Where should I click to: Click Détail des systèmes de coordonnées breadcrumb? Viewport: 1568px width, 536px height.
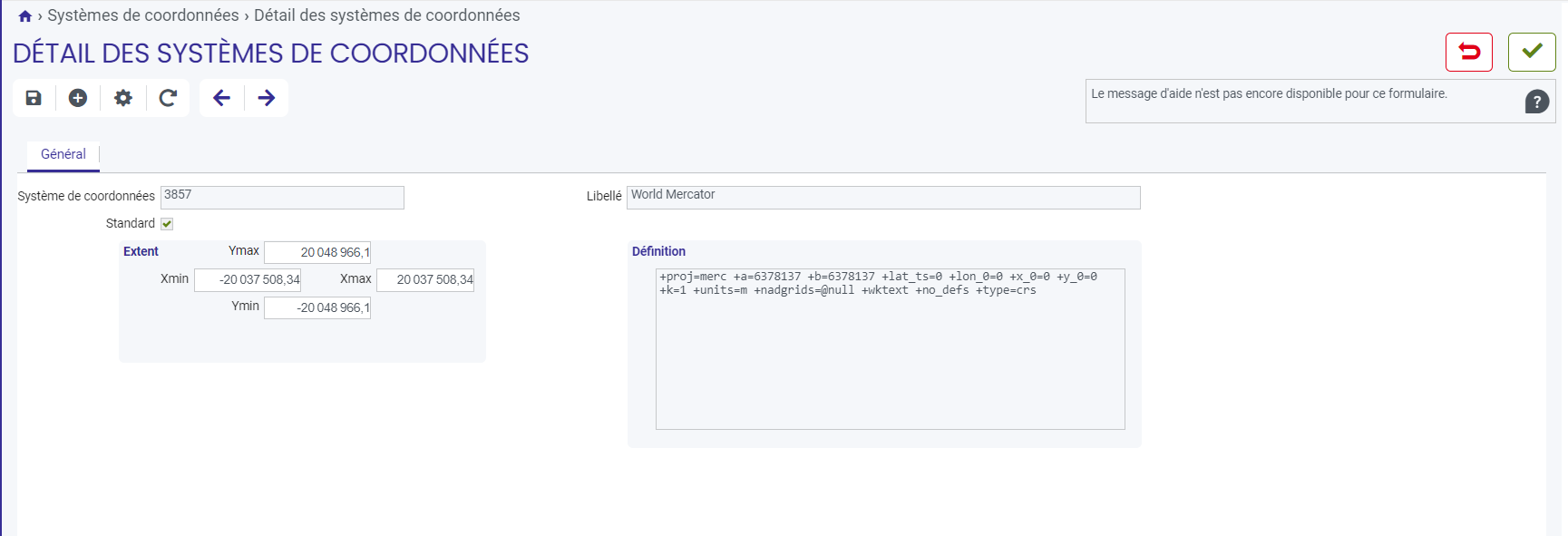(x=387, y=15)
